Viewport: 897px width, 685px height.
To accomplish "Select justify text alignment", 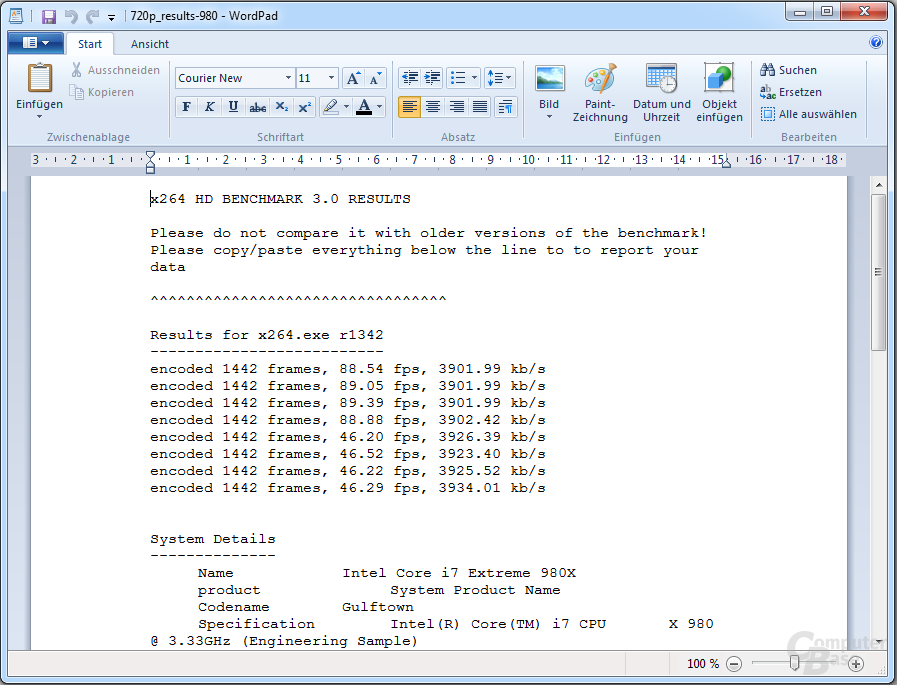I will point(479,106).
